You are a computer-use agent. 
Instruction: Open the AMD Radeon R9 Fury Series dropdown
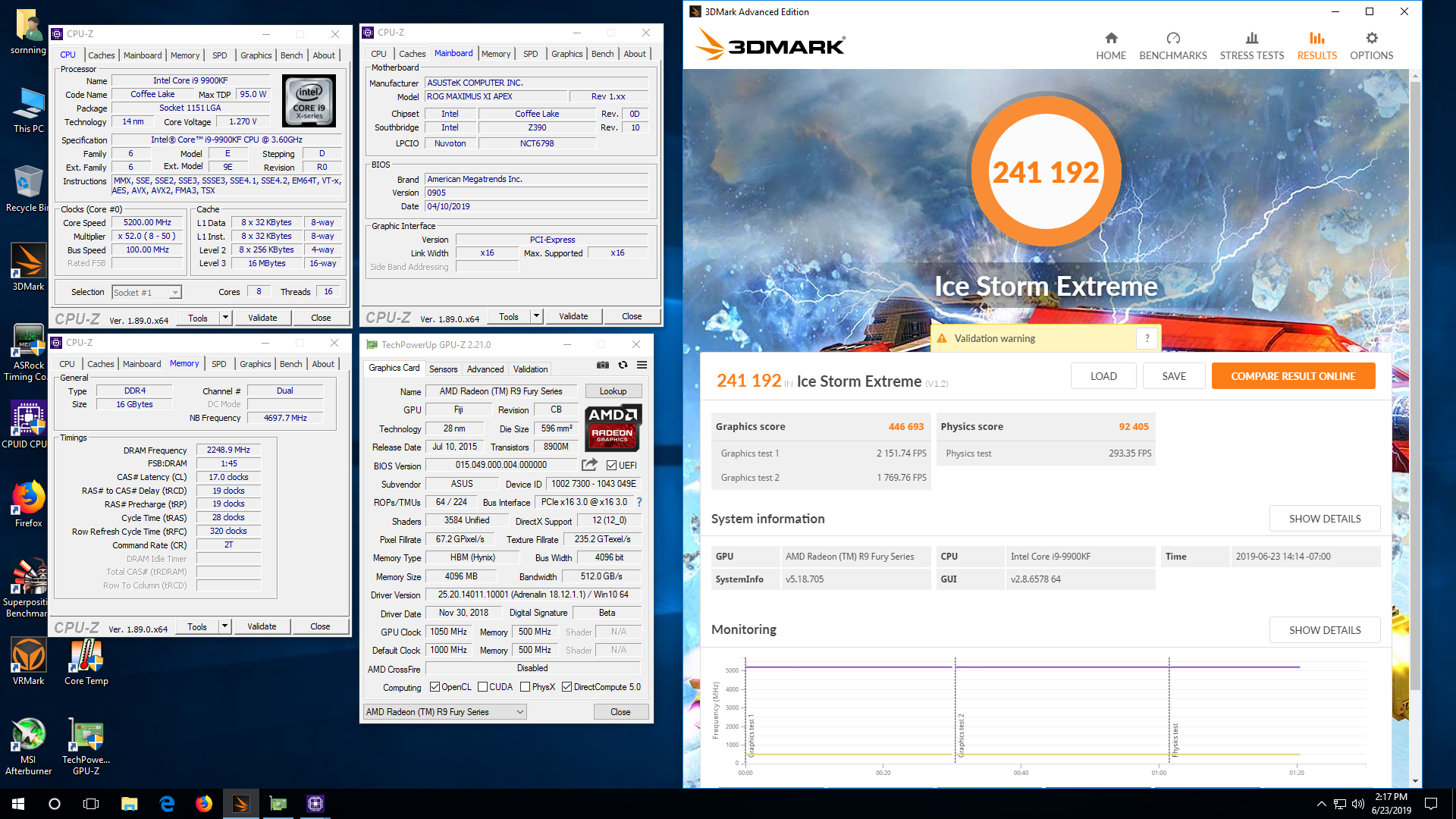(445, 711)
